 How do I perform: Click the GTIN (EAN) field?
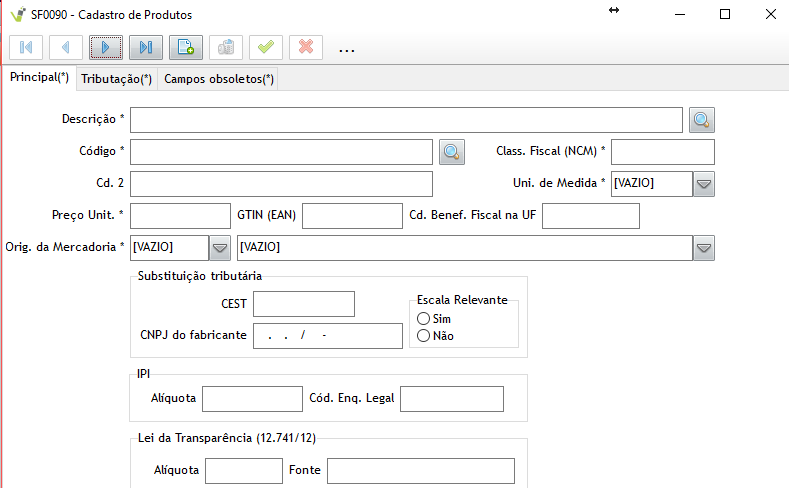click(352, 216)
